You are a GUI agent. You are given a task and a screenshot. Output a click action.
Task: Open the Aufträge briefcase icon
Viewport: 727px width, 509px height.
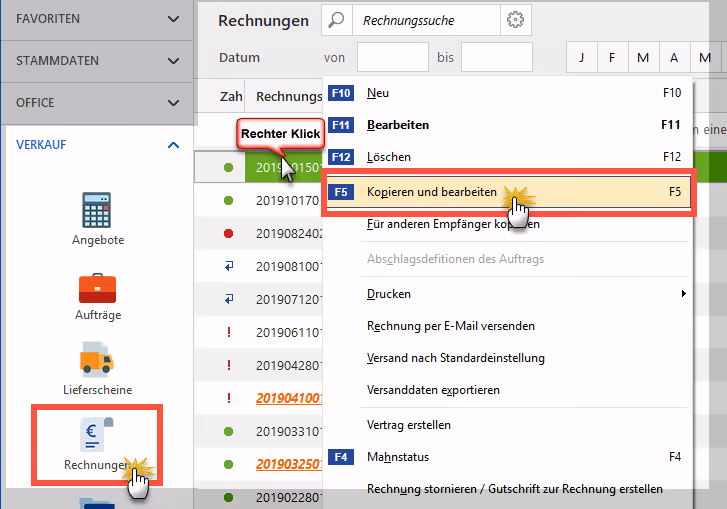(x=97, y=288)
